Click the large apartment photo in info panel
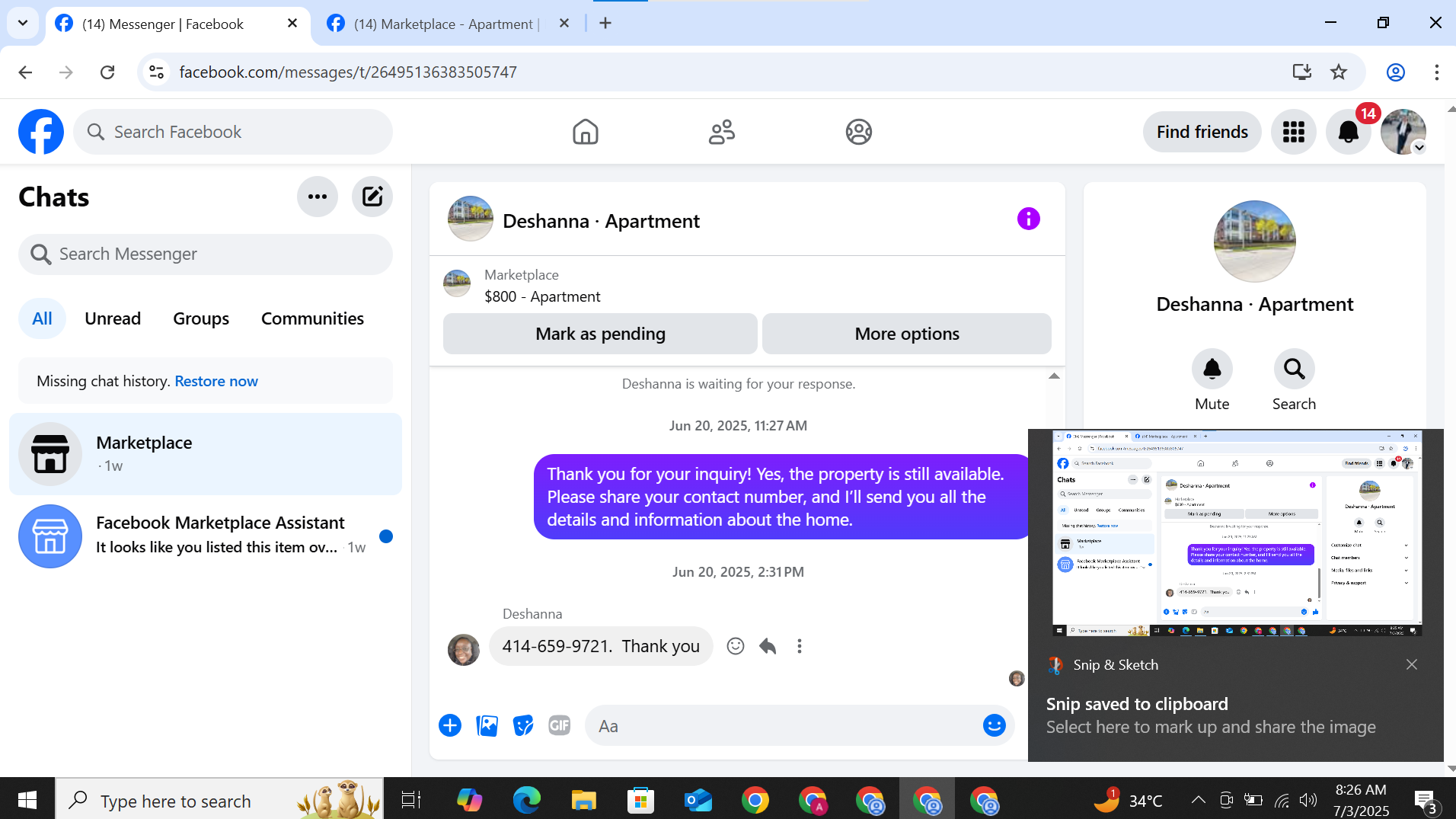 point(1254,241)
